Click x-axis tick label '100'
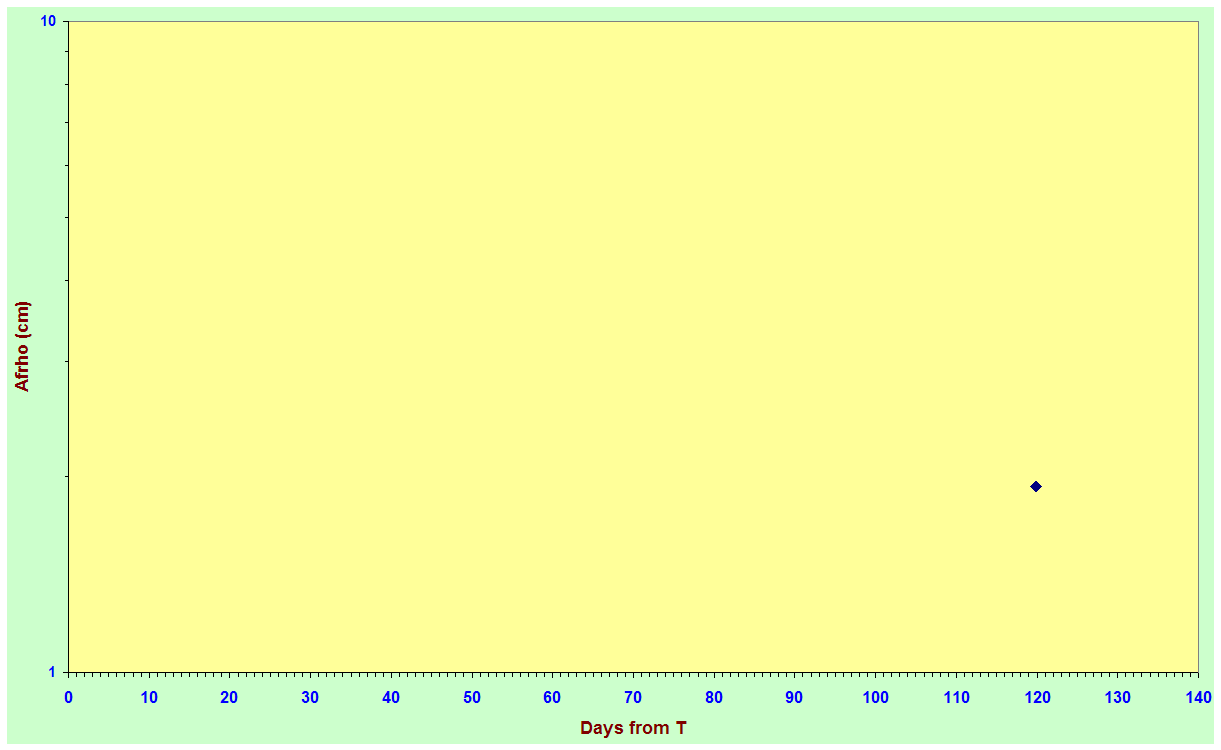This screenshot has height=750, width=1221. [x=875, y=697]
